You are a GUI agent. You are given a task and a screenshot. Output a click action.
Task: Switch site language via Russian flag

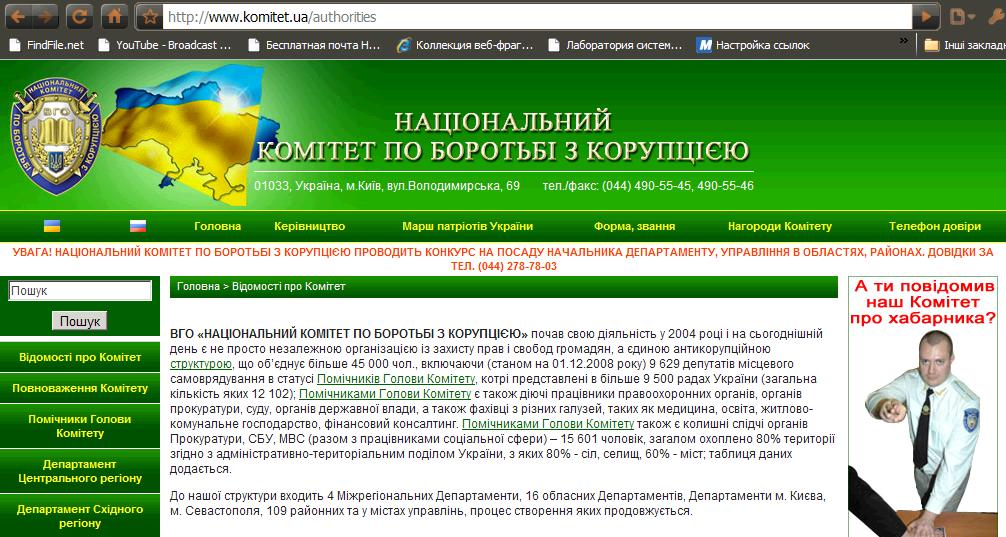(x=138, y=226)
